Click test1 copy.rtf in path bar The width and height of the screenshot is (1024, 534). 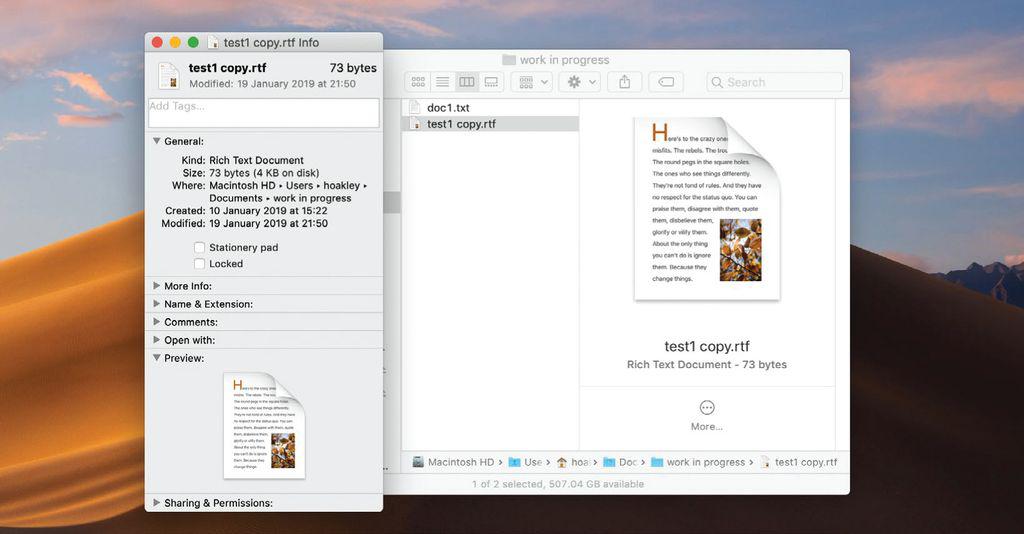click(x=798, y=462)
